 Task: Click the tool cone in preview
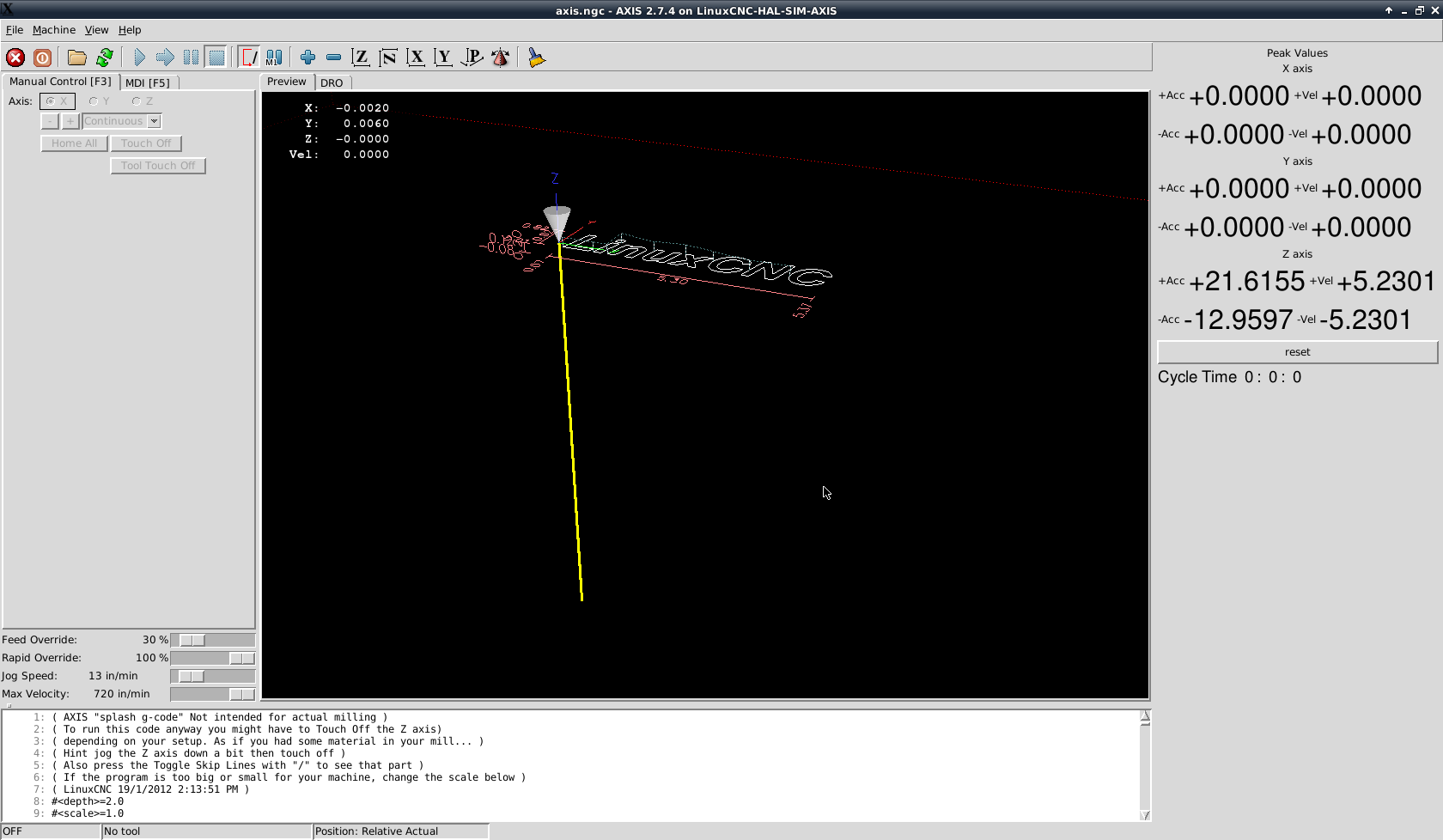(557, 222)
